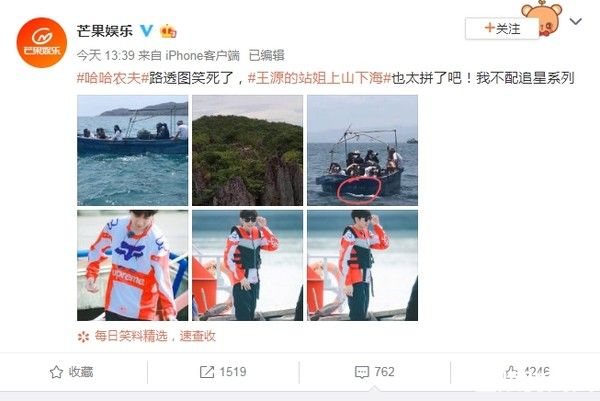Open the 芒果娱乐 account name link
The height and width of the screenshot is (401, 600).
pos(105,31)
